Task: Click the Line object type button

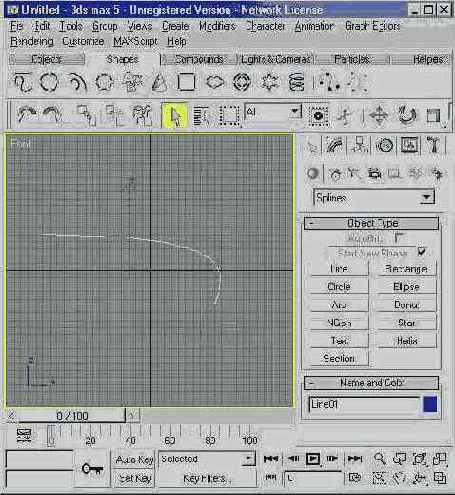Action: [x=339, y=268]
